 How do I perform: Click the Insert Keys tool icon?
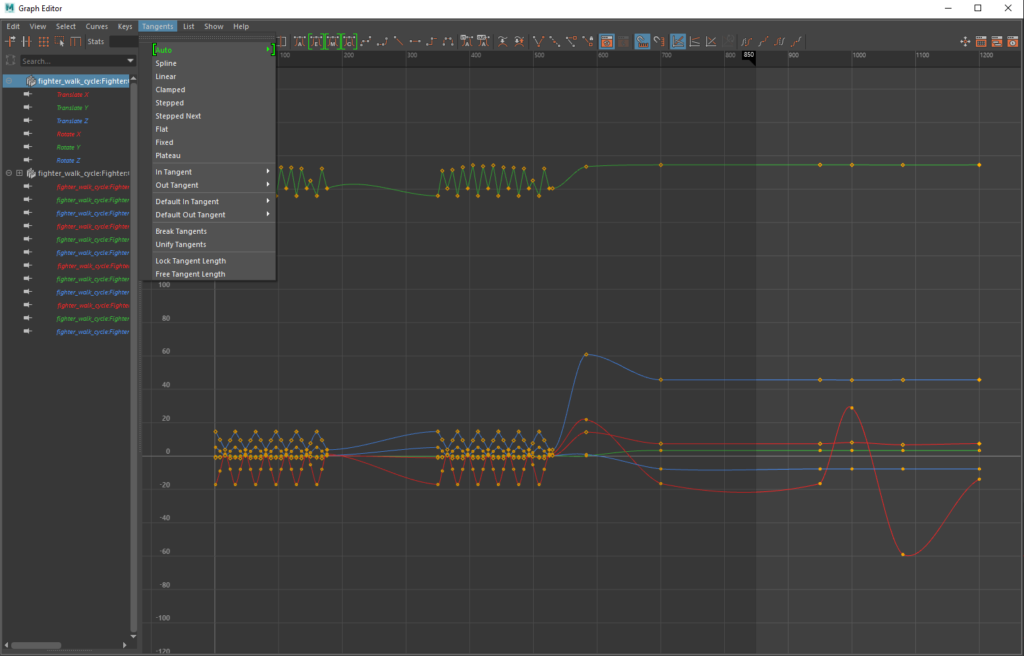27,42
